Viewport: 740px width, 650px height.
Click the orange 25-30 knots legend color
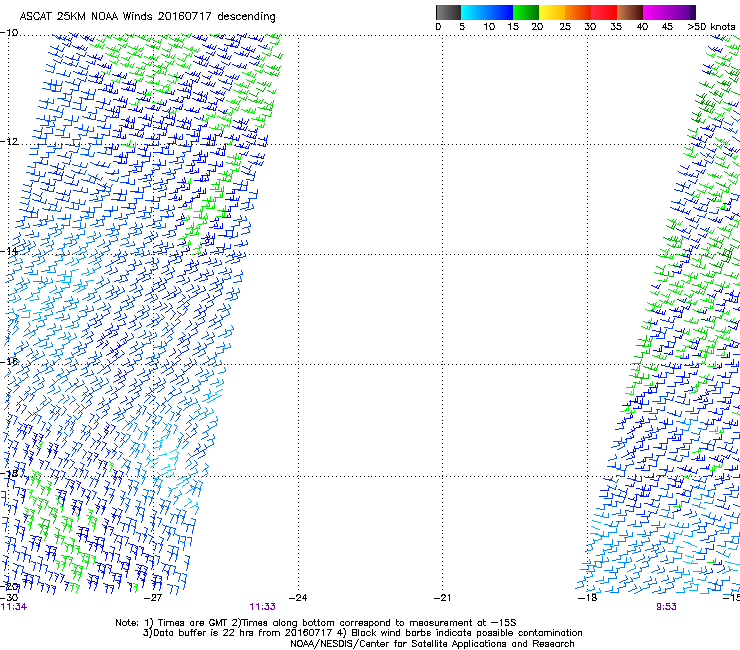[x=578, y=12]
